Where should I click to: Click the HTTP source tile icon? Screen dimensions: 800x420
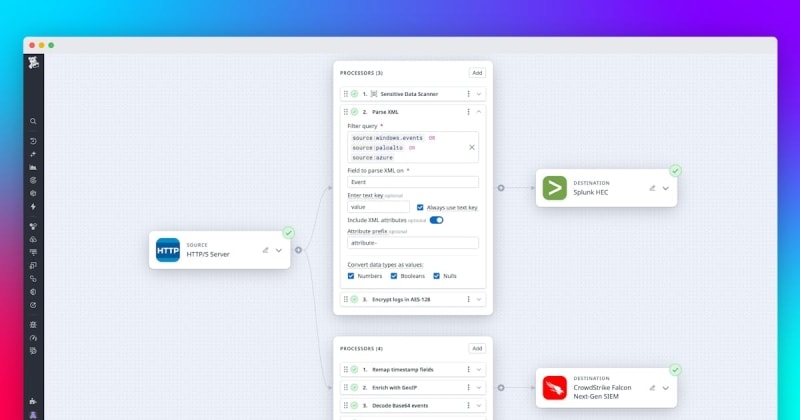tap(168, 250)
